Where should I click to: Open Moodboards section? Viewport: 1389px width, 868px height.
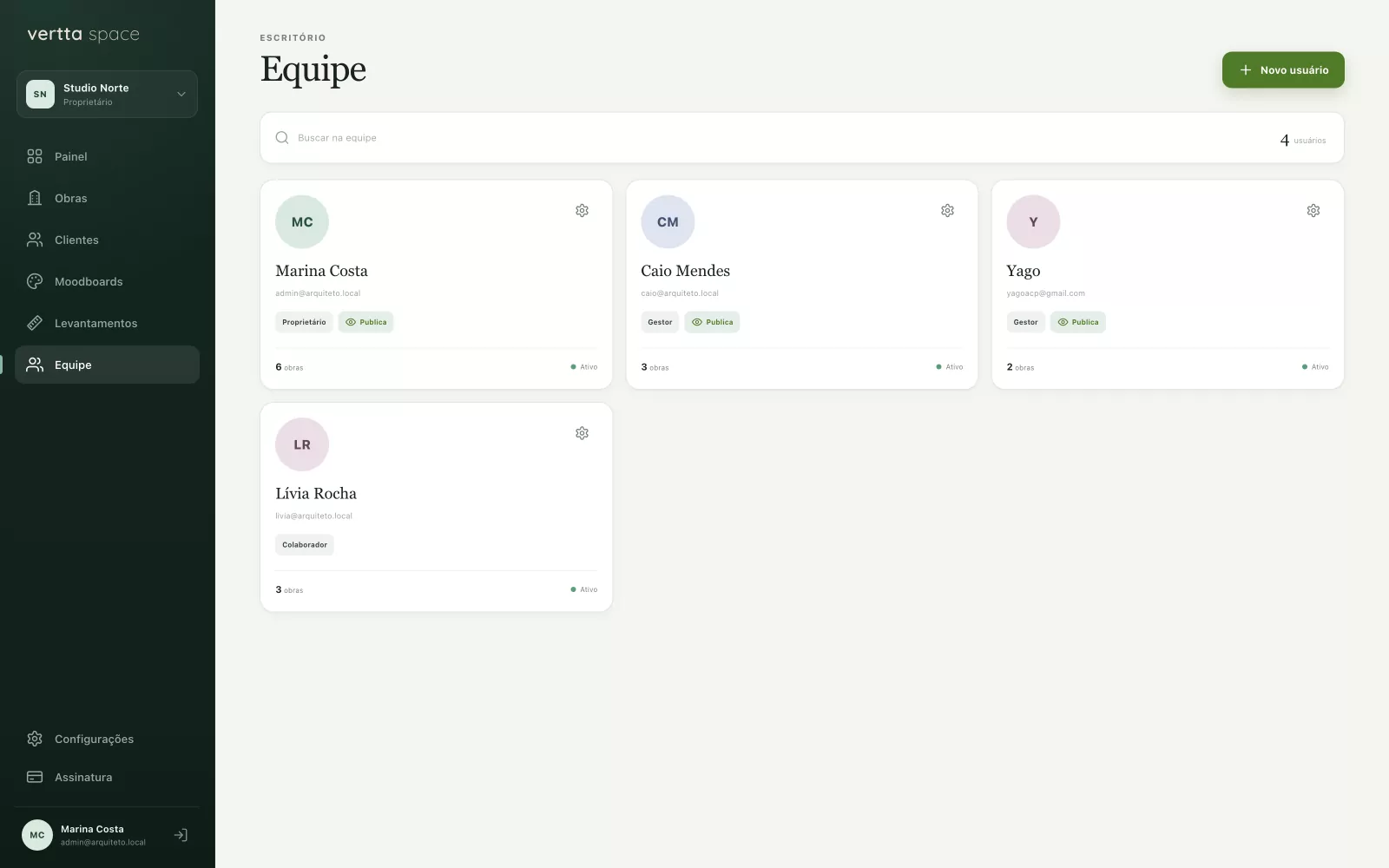(x=107, y=281)
